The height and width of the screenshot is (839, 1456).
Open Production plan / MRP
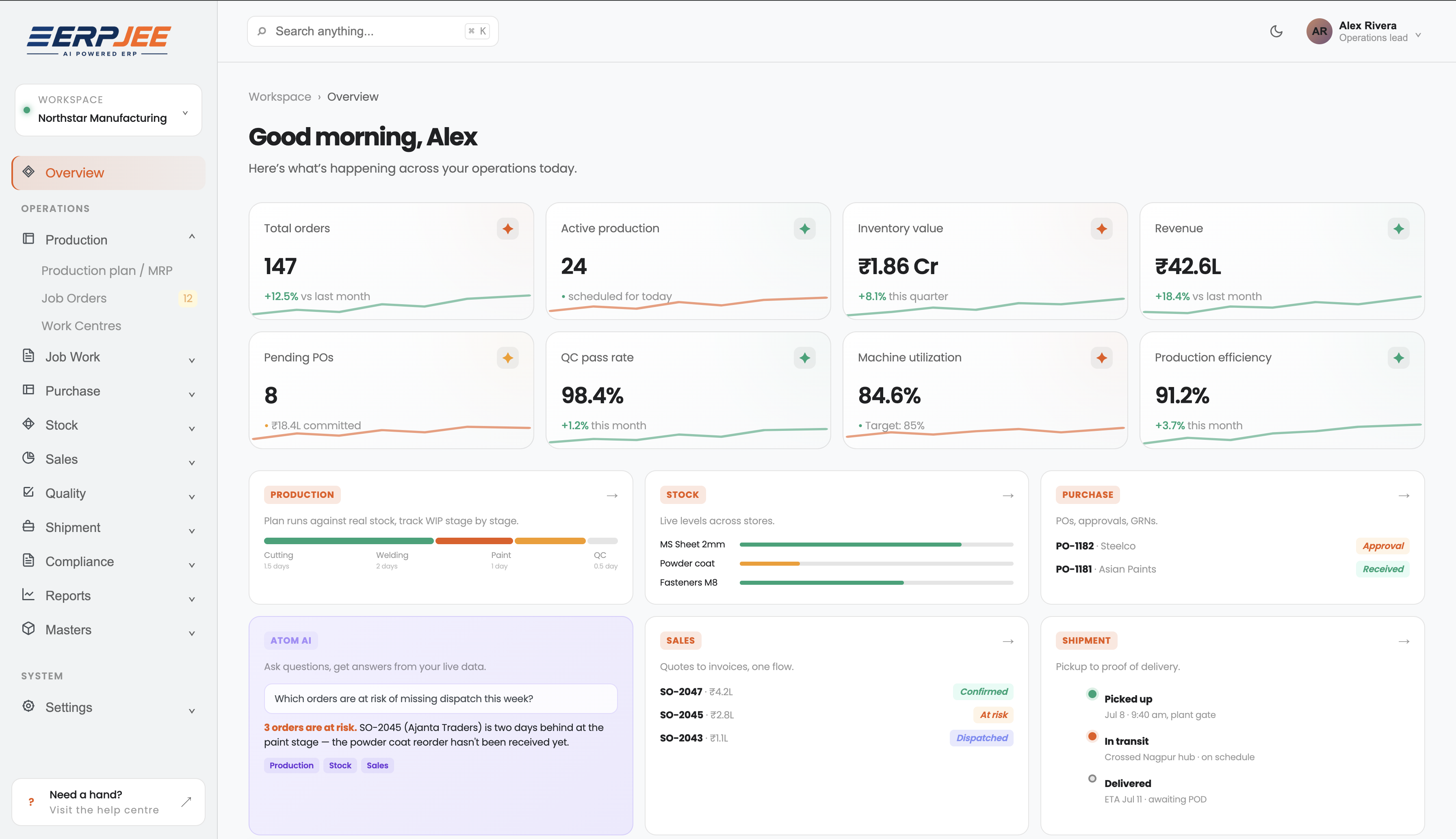click(x=106, y=270)
